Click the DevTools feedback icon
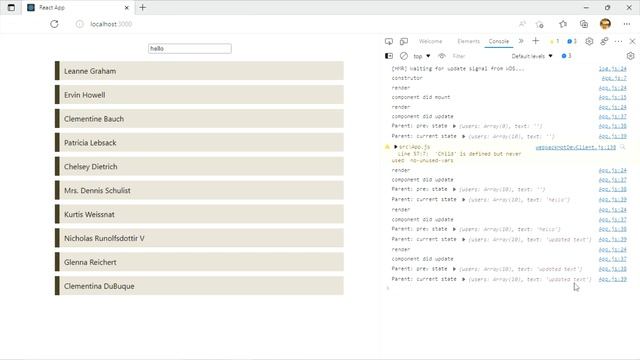 tap(604, 41)
